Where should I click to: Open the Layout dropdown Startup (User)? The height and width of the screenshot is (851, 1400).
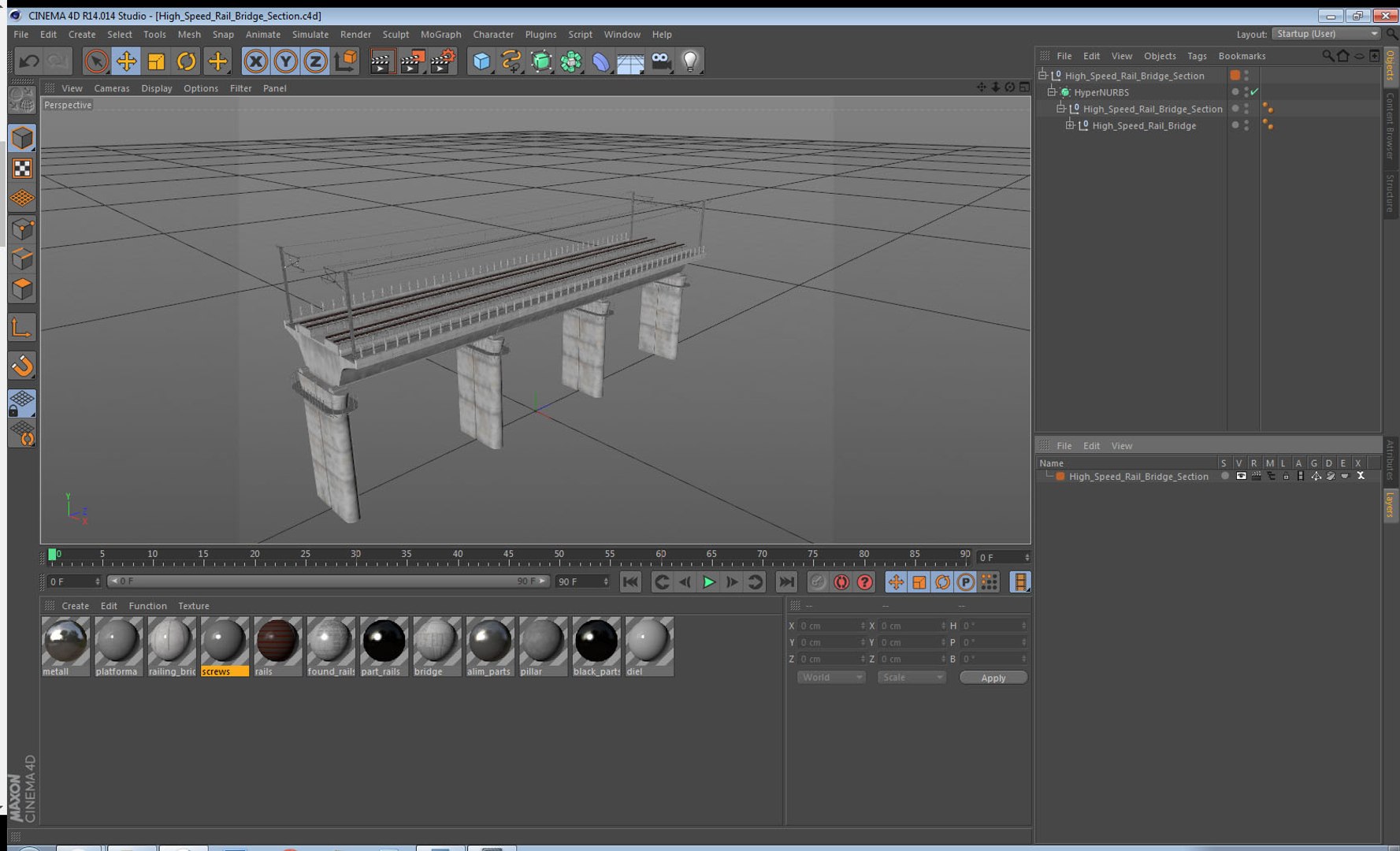coord(1327,34)
